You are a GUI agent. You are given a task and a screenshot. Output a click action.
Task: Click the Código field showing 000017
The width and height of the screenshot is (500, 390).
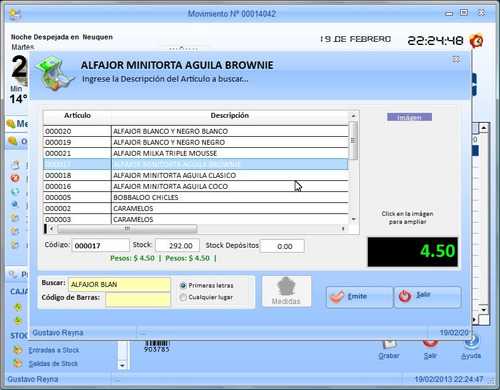pos(100,246)
